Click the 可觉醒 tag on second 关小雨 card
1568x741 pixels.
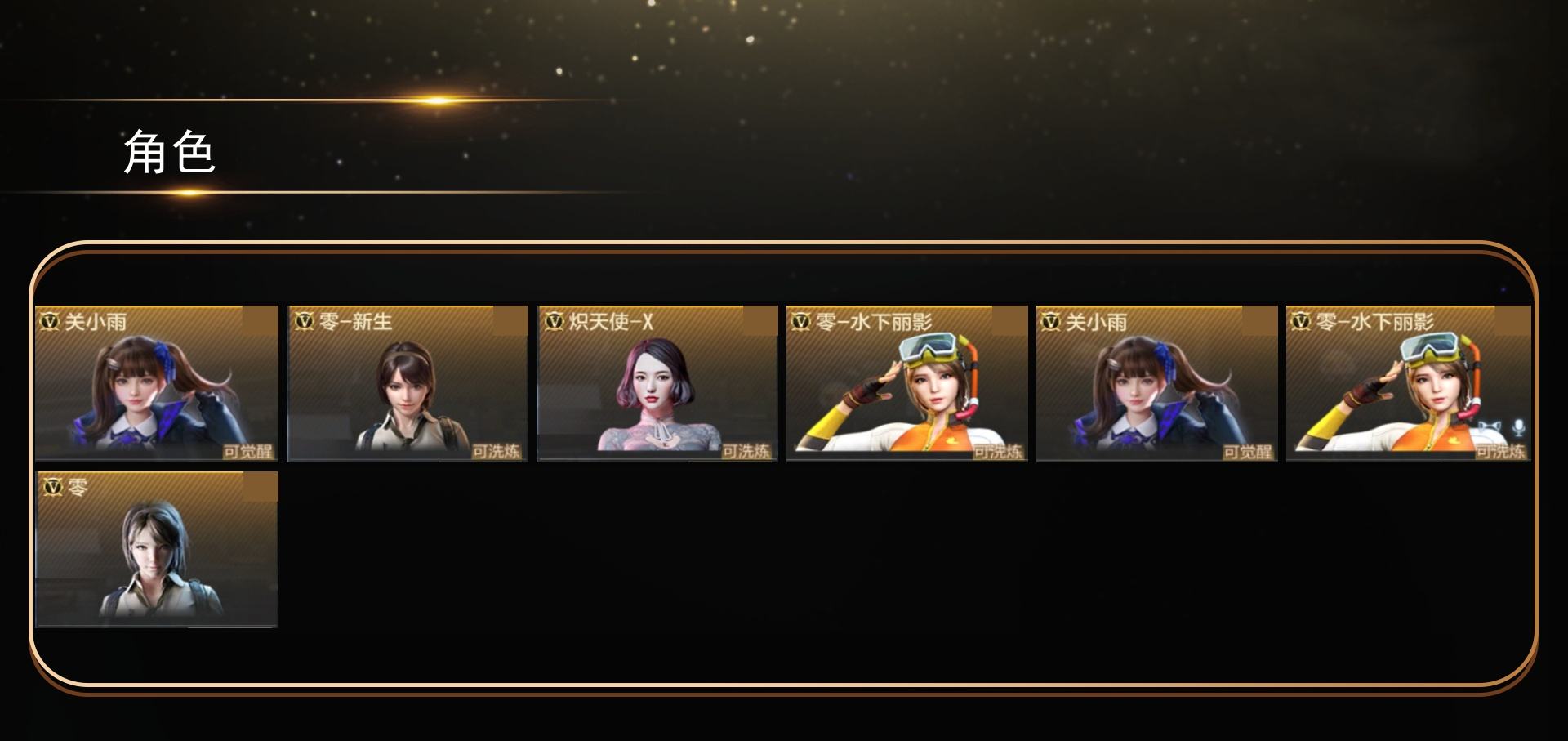click(1247, 452)
